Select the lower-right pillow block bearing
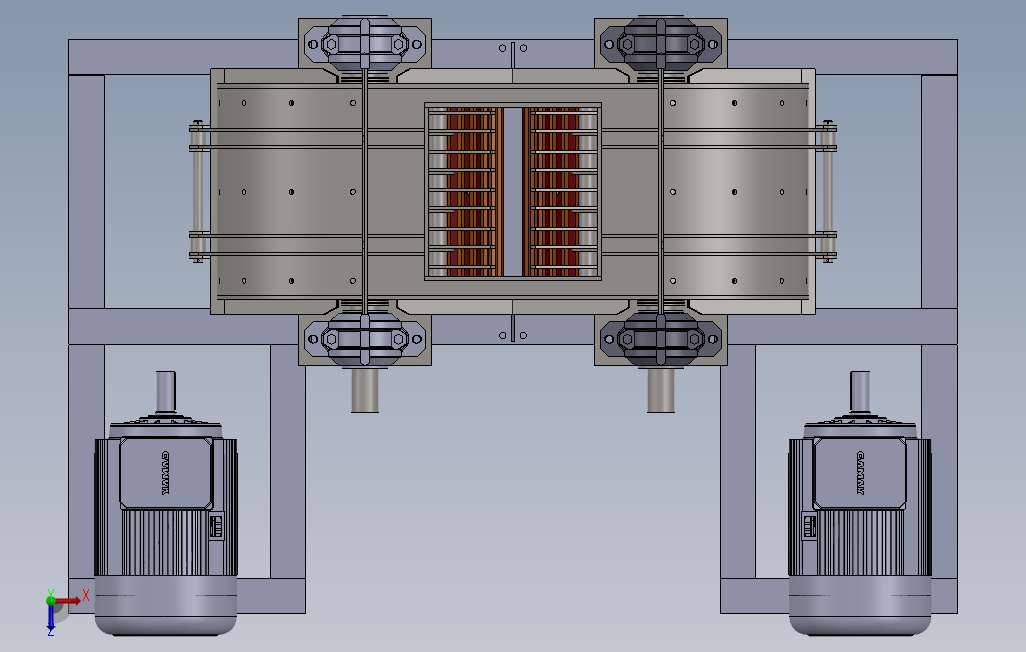This screenshot has width=1026, height=652. [661, 339]
